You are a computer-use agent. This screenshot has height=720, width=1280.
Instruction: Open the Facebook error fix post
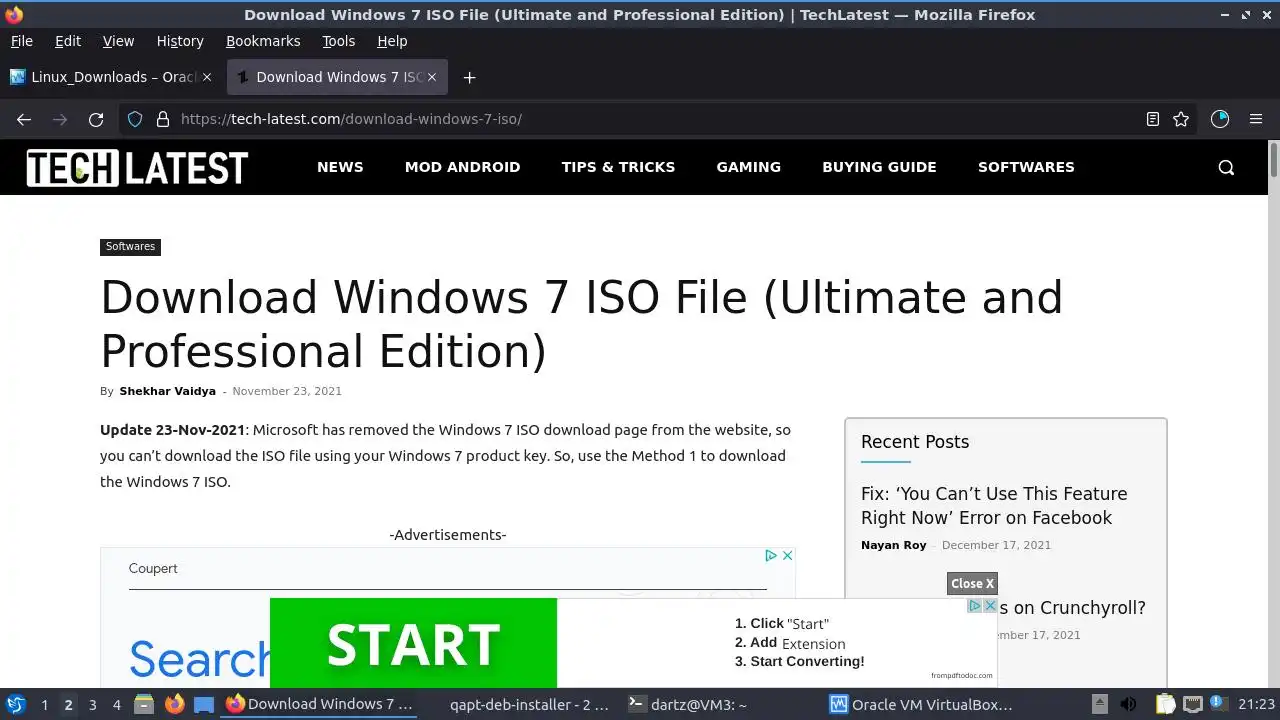click(994, 506)
